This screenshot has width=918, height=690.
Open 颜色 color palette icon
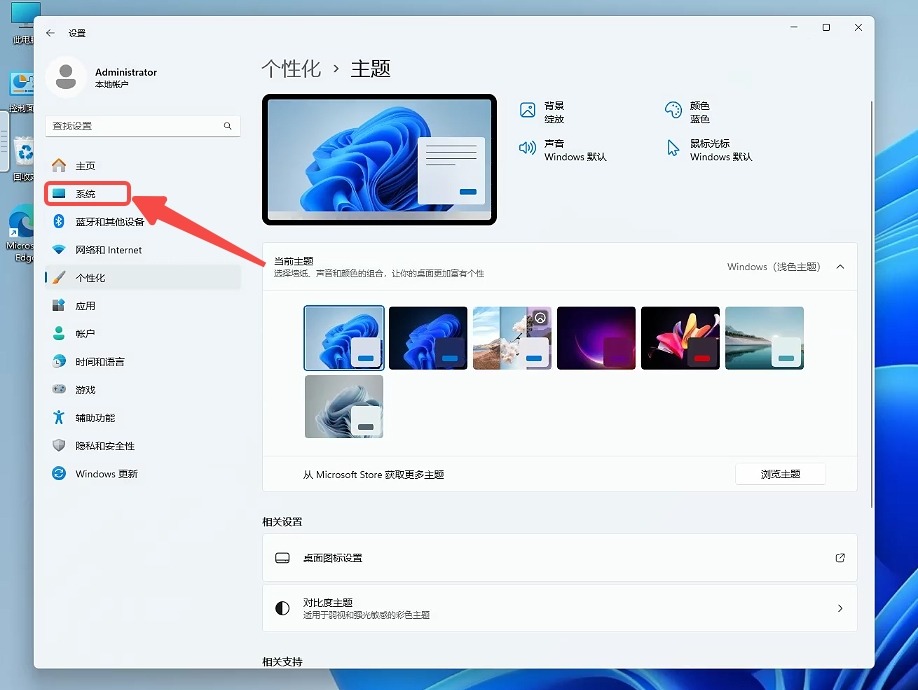673,111
